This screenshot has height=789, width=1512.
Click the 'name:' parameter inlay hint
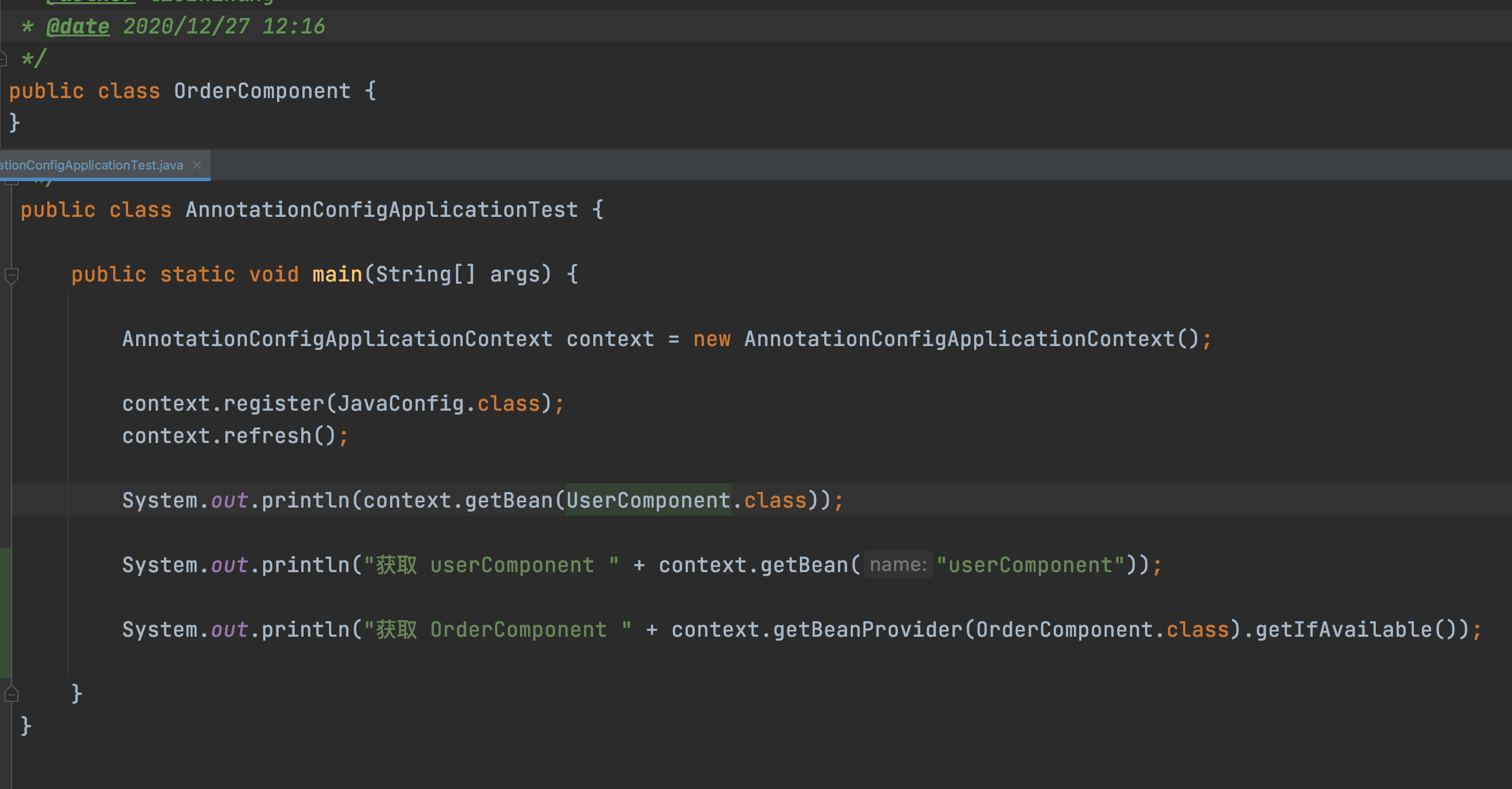tap(897, 565)
